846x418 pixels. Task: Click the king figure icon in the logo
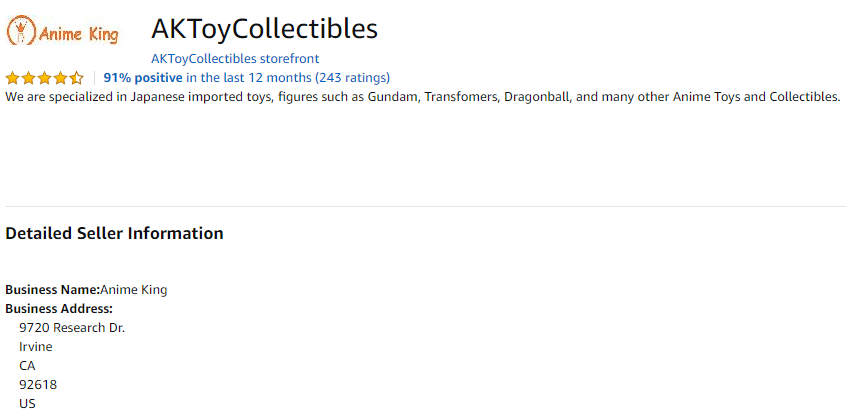pos(21,30)
